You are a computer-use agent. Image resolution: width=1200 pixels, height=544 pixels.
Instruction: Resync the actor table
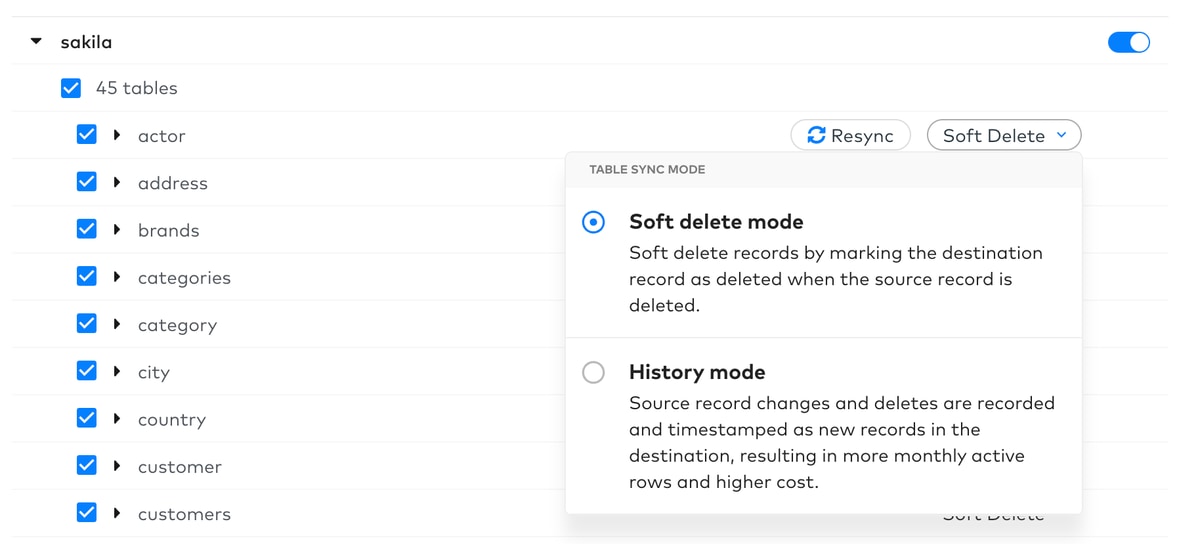[851, 135]
